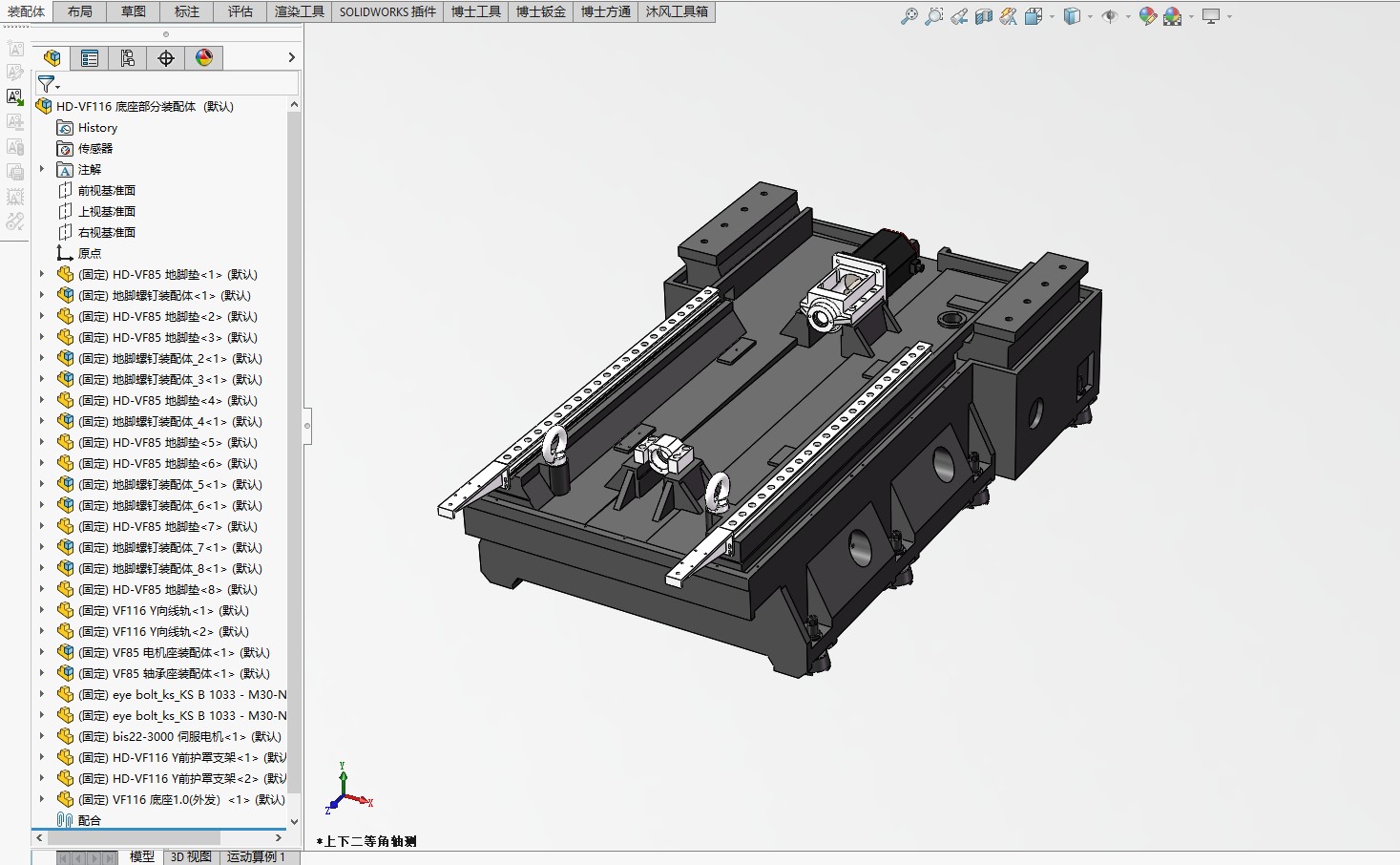Switch to DimXpertManager crosshair tab
The image size is (1400, 865).
166,58
